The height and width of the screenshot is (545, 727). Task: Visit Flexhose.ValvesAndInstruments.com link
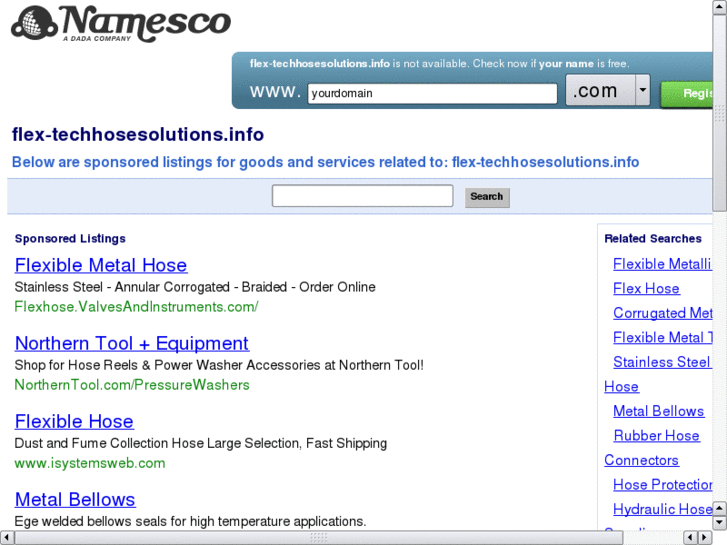click(x=136, y=307)
